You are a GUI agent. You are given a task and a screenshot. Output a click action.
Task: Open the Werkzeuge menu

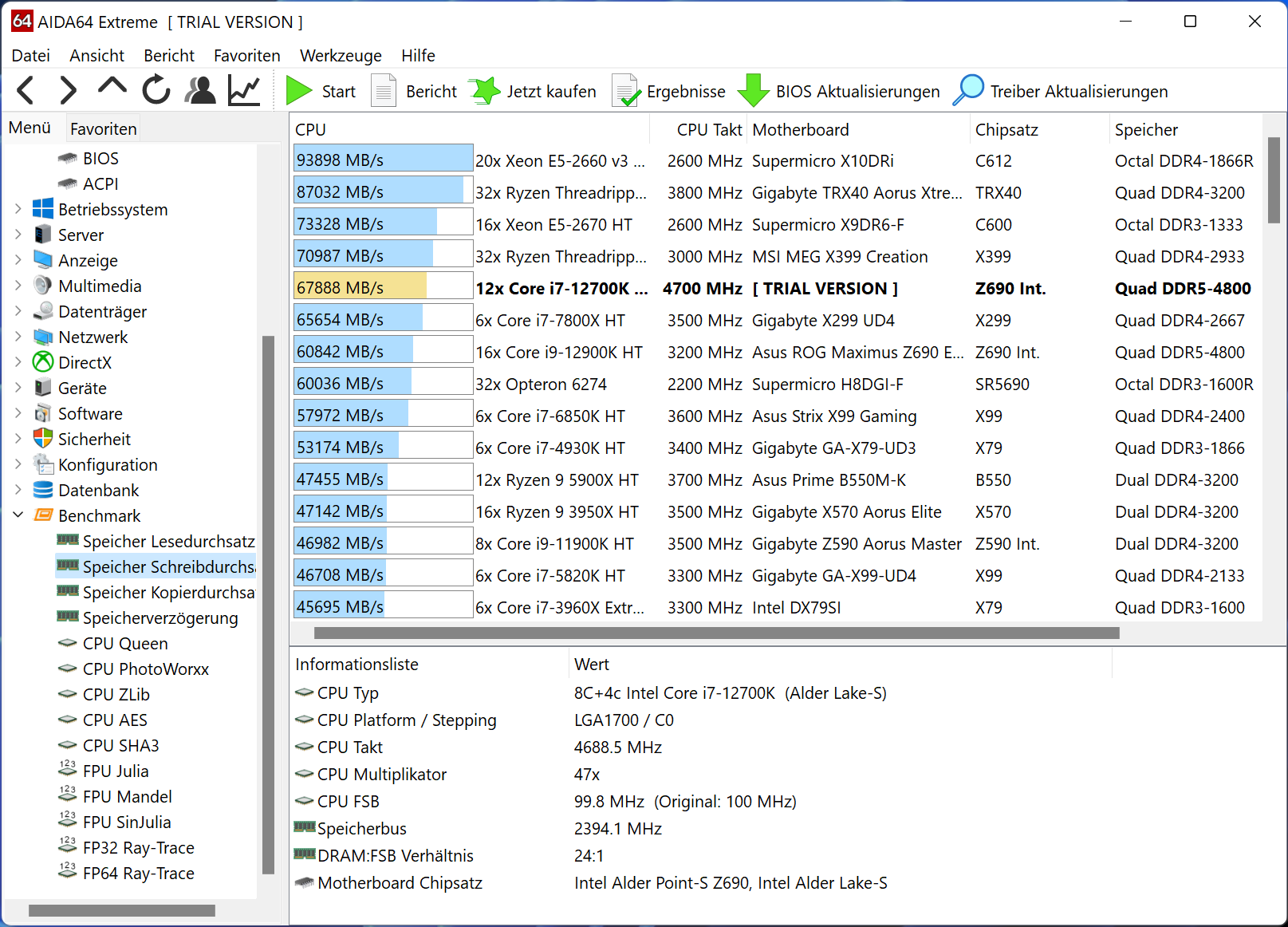click(341, 55)
